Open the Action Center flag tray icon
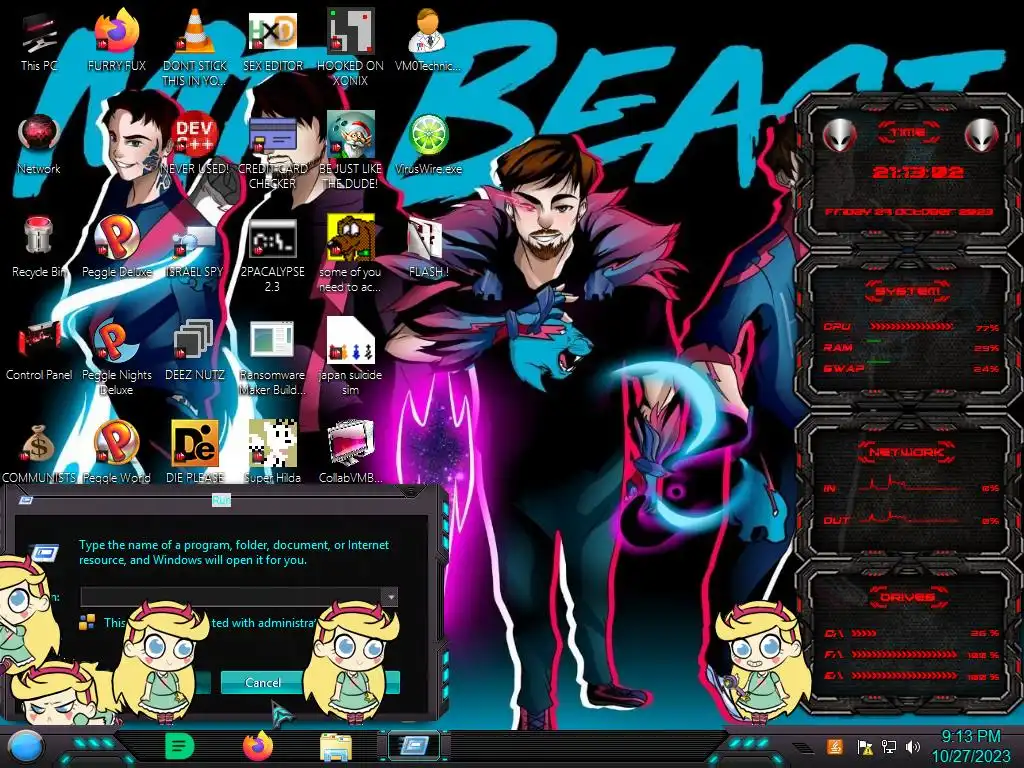The image size is (1024, 768). tap(865, 746)
